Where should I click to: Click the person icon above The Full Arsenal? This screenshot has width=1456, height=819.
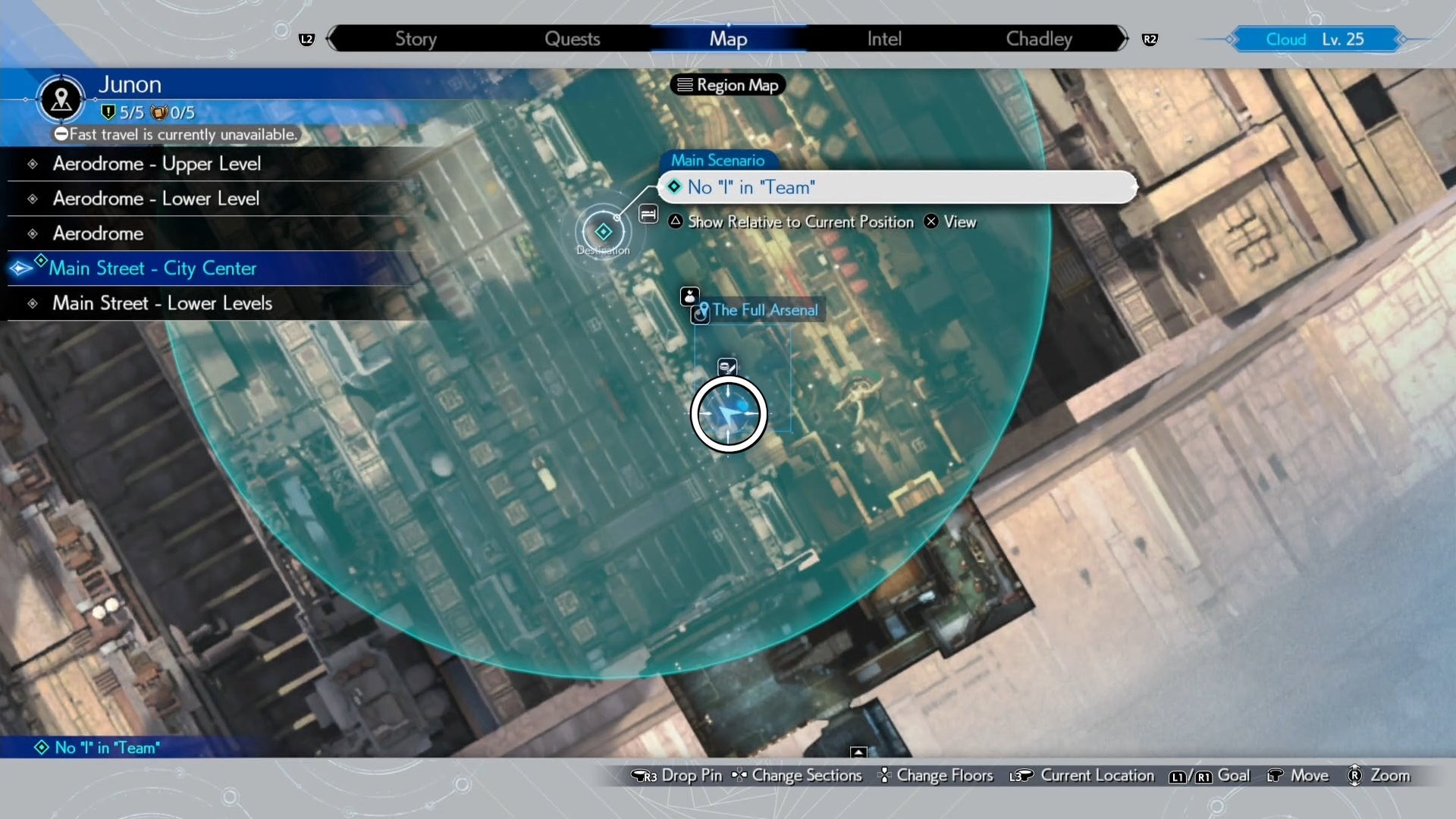(x=689, y=296)
